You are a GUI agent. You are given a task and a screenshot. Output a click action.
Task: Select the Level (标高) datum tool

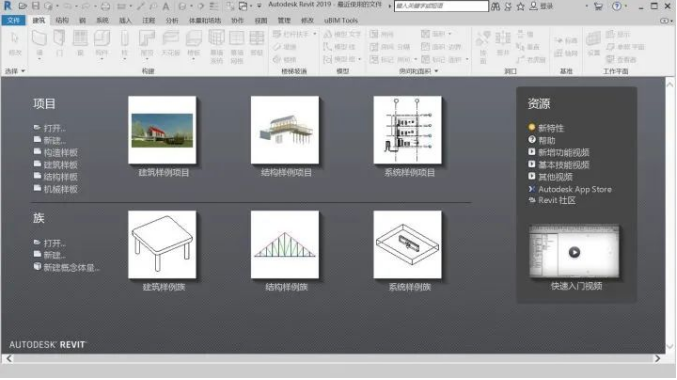tap(566, 41)
